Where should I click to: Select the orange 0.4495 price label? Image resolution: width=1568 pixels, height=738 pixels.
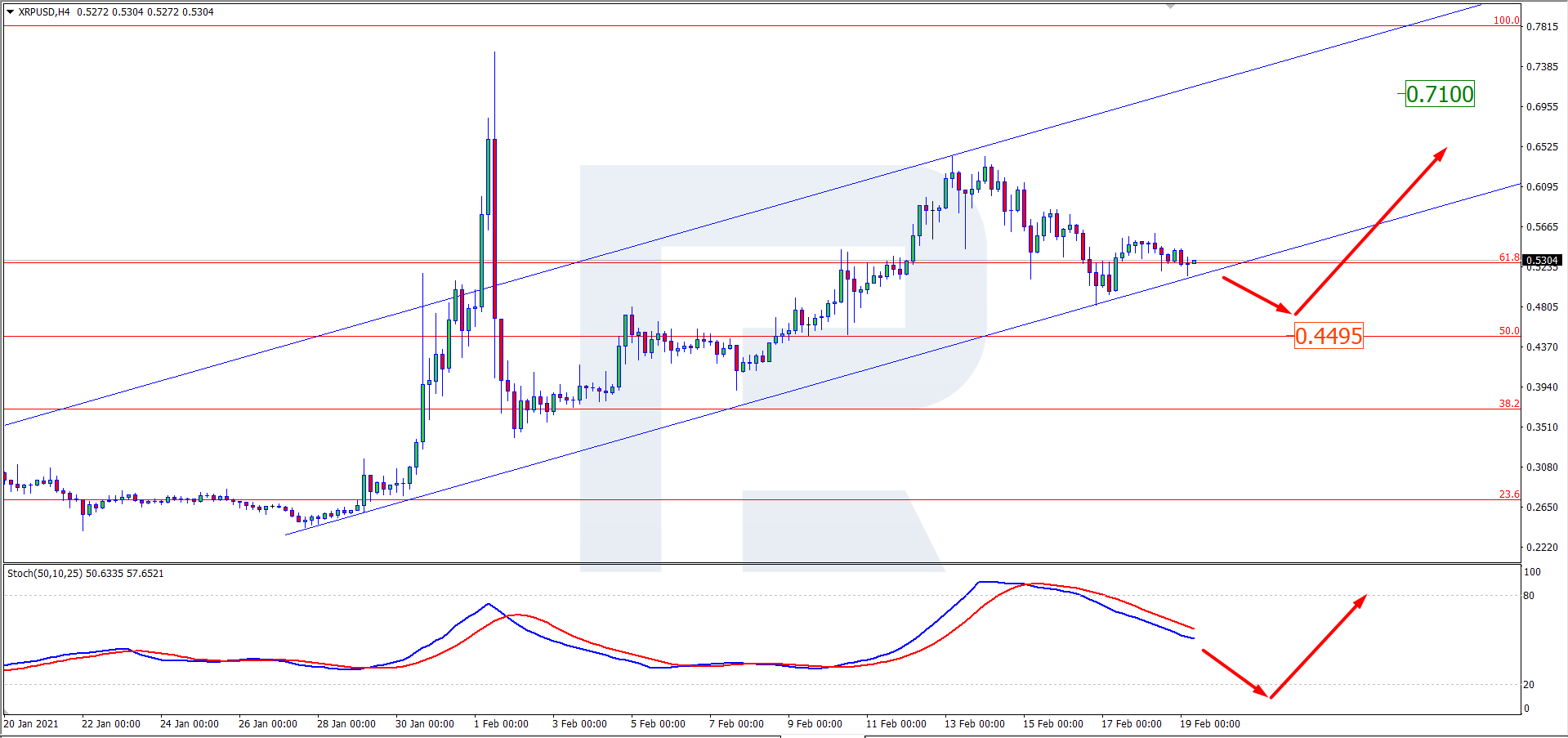(1329, 336)
